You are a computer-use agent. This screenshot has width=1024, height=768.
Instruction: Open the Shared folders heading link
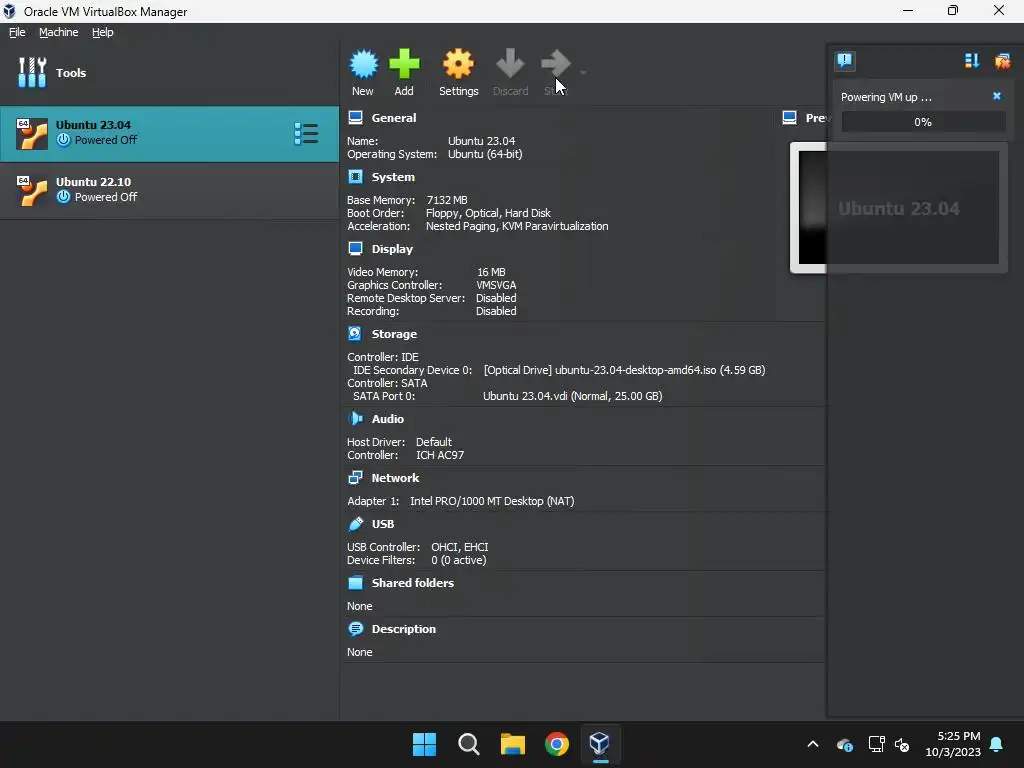413,583
